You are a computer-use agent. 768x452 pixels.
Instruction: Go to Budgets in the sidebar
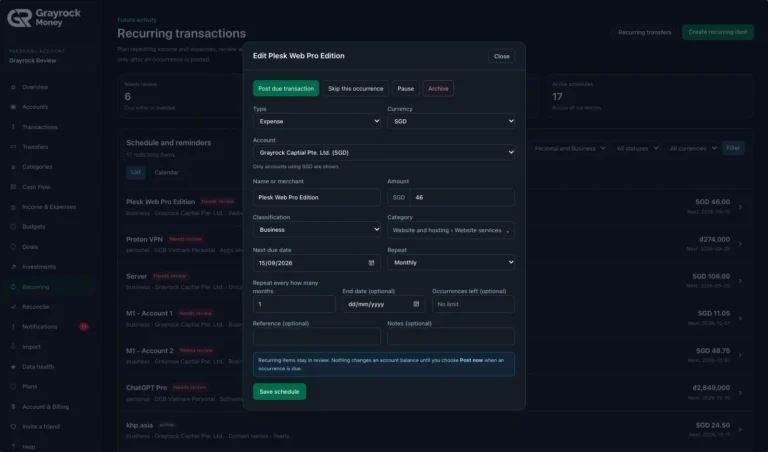[x=33, y=227]
